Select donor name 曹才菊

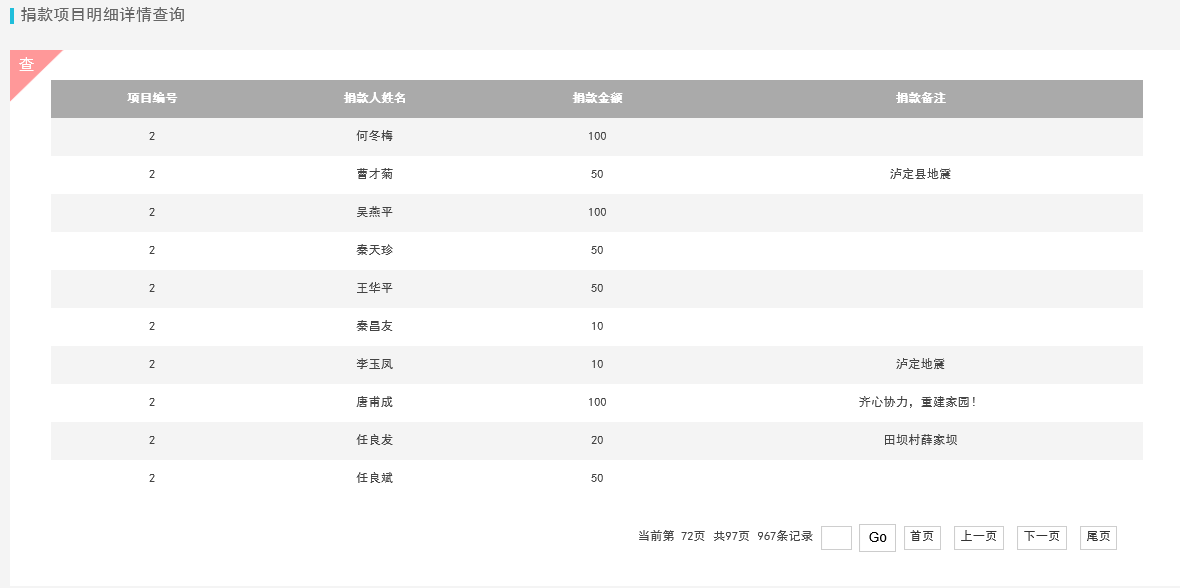click(x=375, y=174)
